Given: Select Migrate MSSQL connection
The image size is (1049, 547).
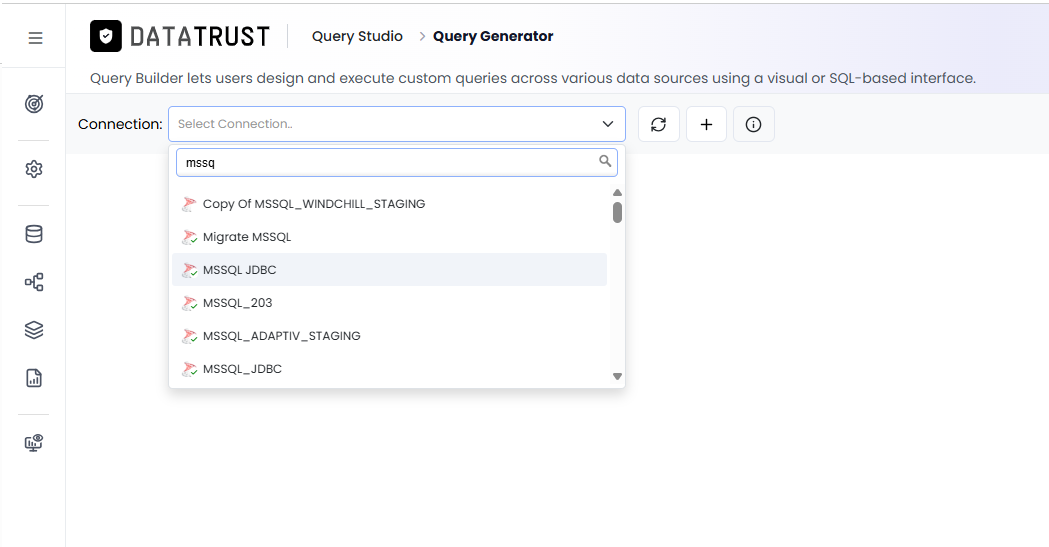Looking at the screenshot, I should (389, 237).
